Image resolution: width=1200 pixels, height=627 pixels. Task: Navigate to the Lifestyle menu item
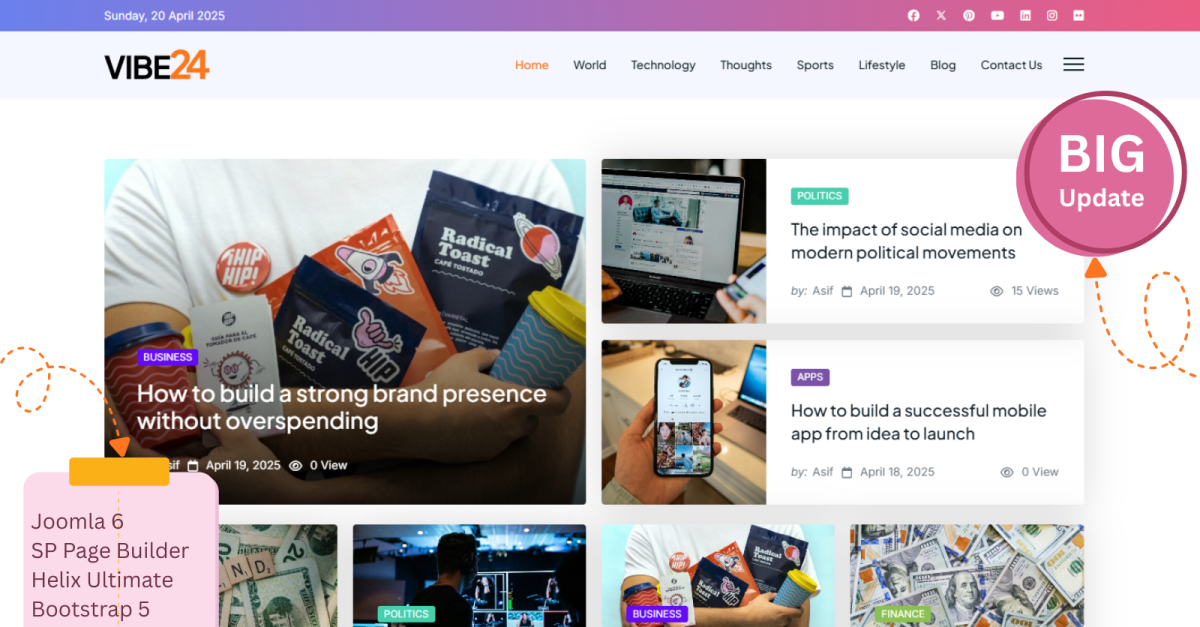882,65
